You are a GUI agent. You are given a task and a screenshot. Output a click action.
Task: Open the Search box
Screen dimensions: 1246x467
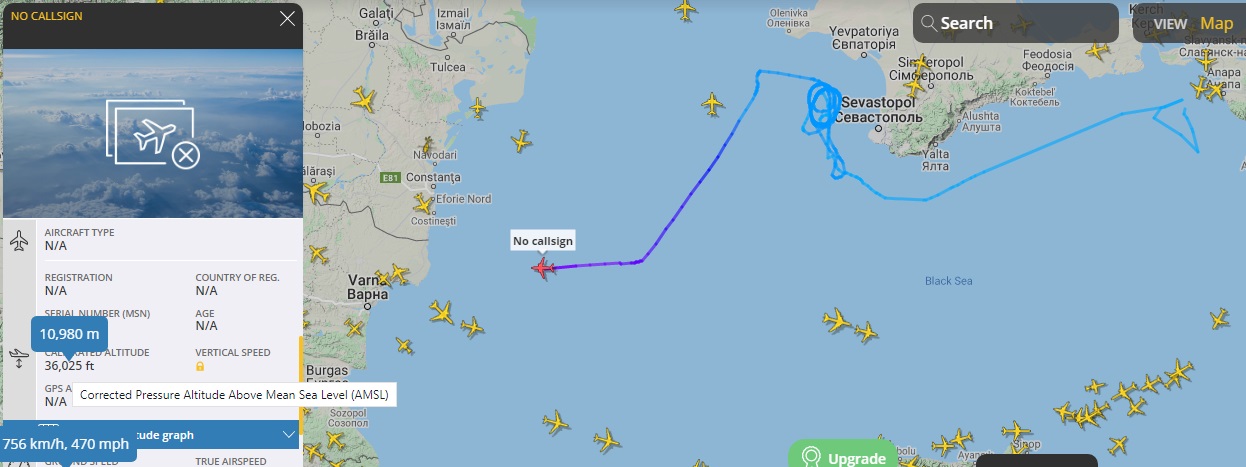pos(1015,22)
